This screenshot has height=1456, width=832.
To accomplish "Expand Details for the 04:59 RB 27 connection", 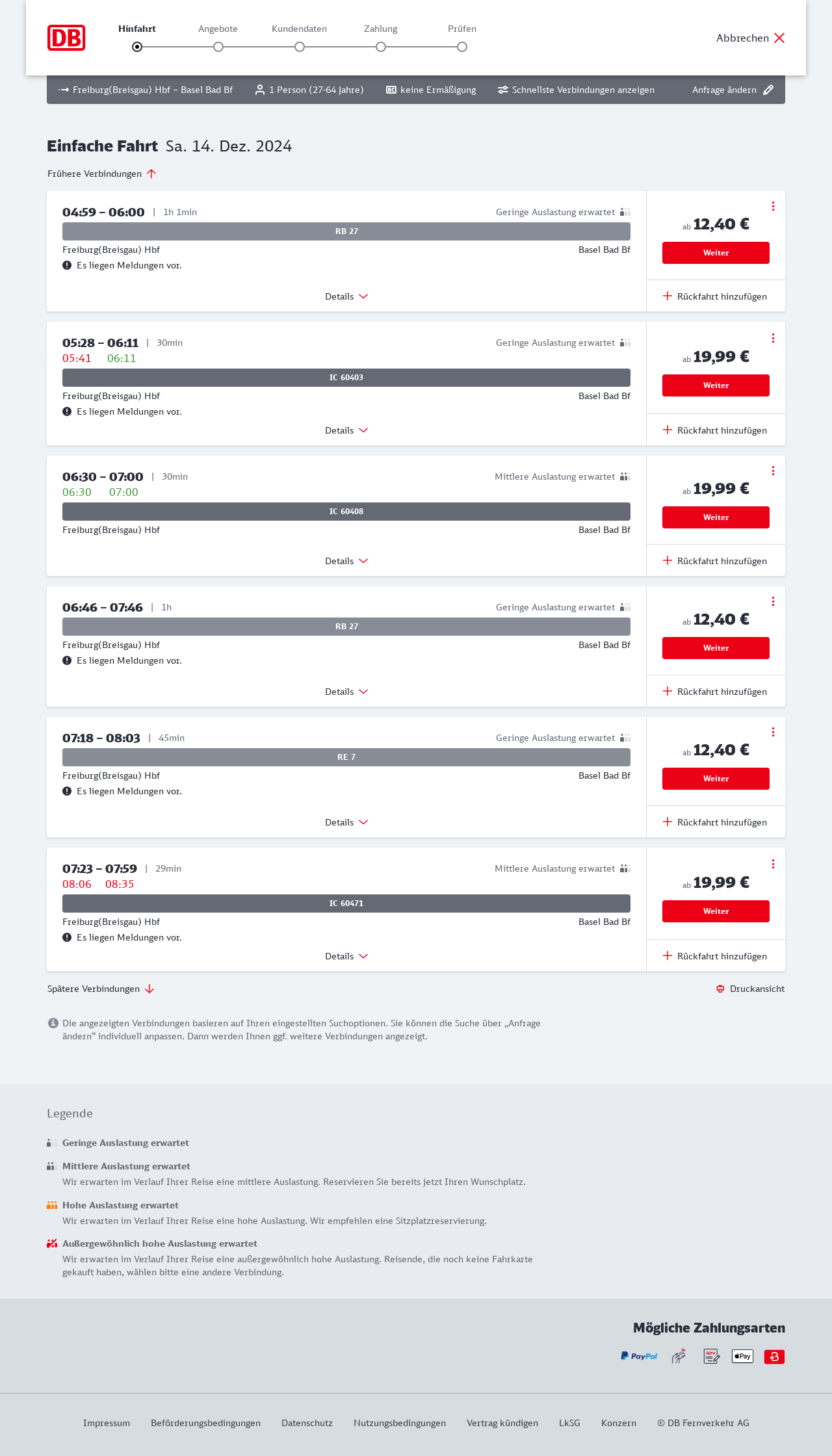I will coord(346,296).
